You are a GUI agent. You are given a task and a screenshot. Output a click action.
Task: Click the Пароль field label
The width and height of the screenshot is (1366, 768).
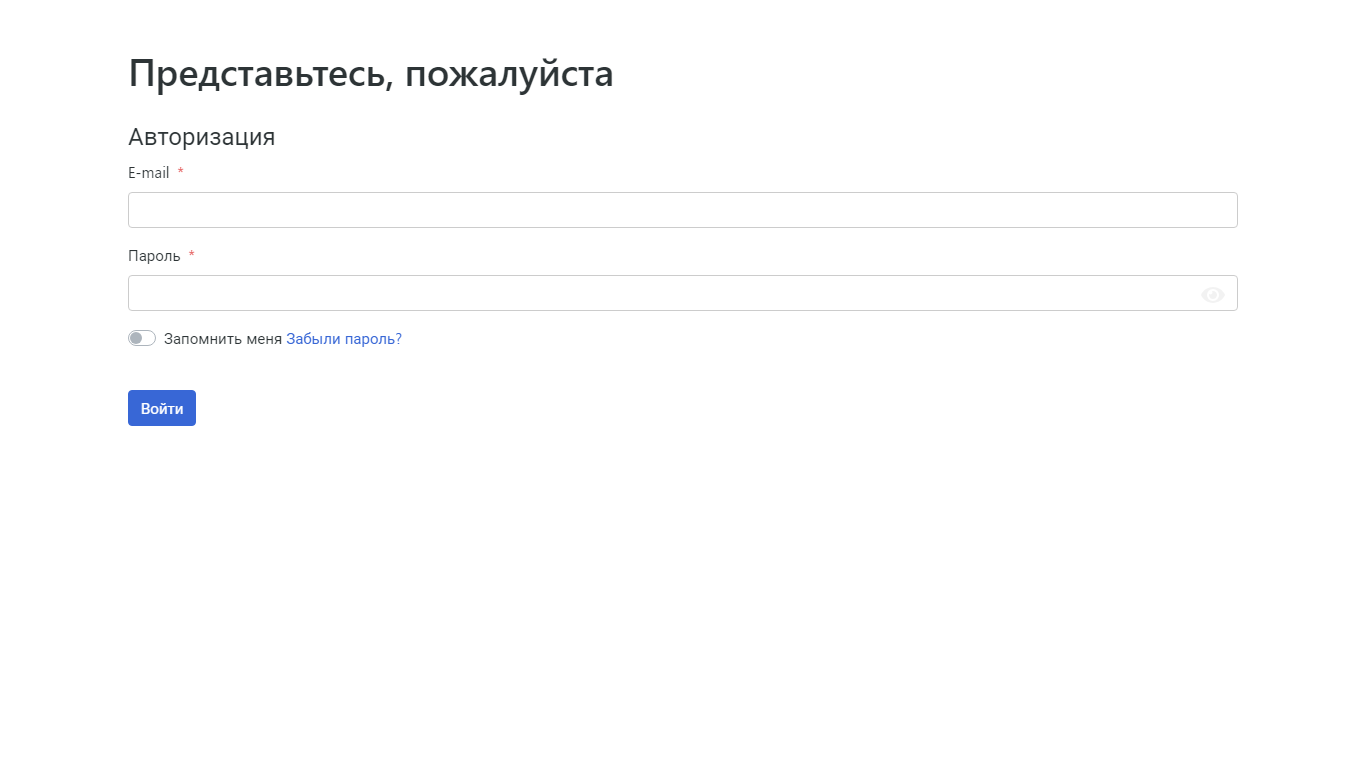154,256
